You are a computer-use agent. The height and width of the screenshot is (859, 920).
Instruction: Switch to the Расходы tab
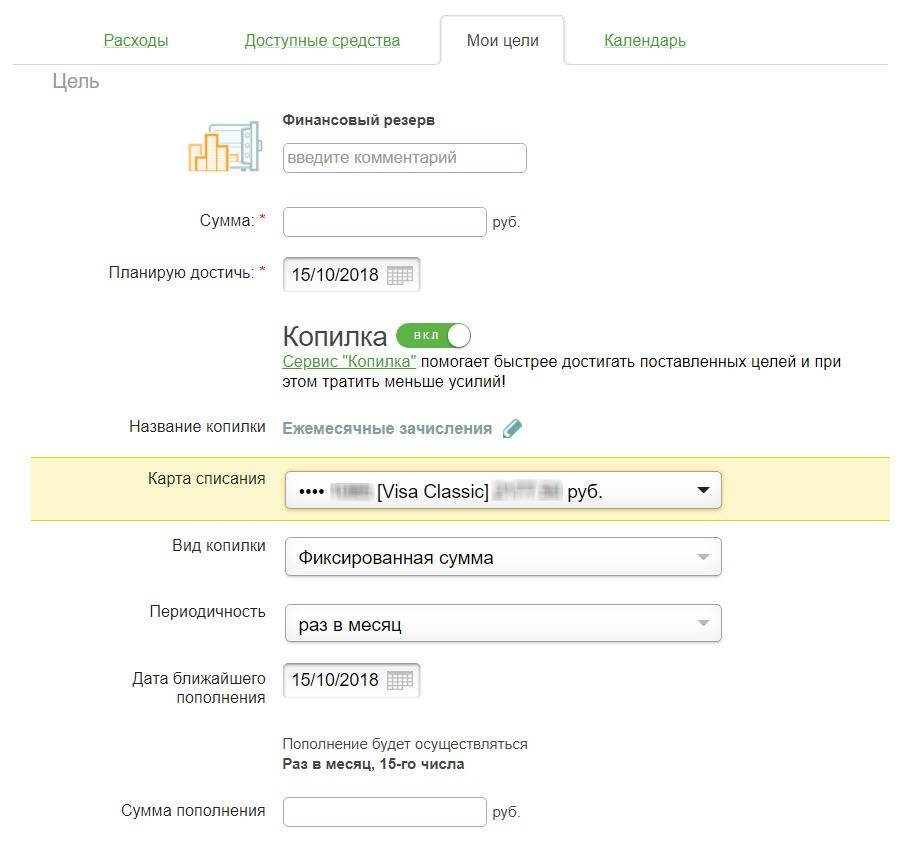coord(136,41)
